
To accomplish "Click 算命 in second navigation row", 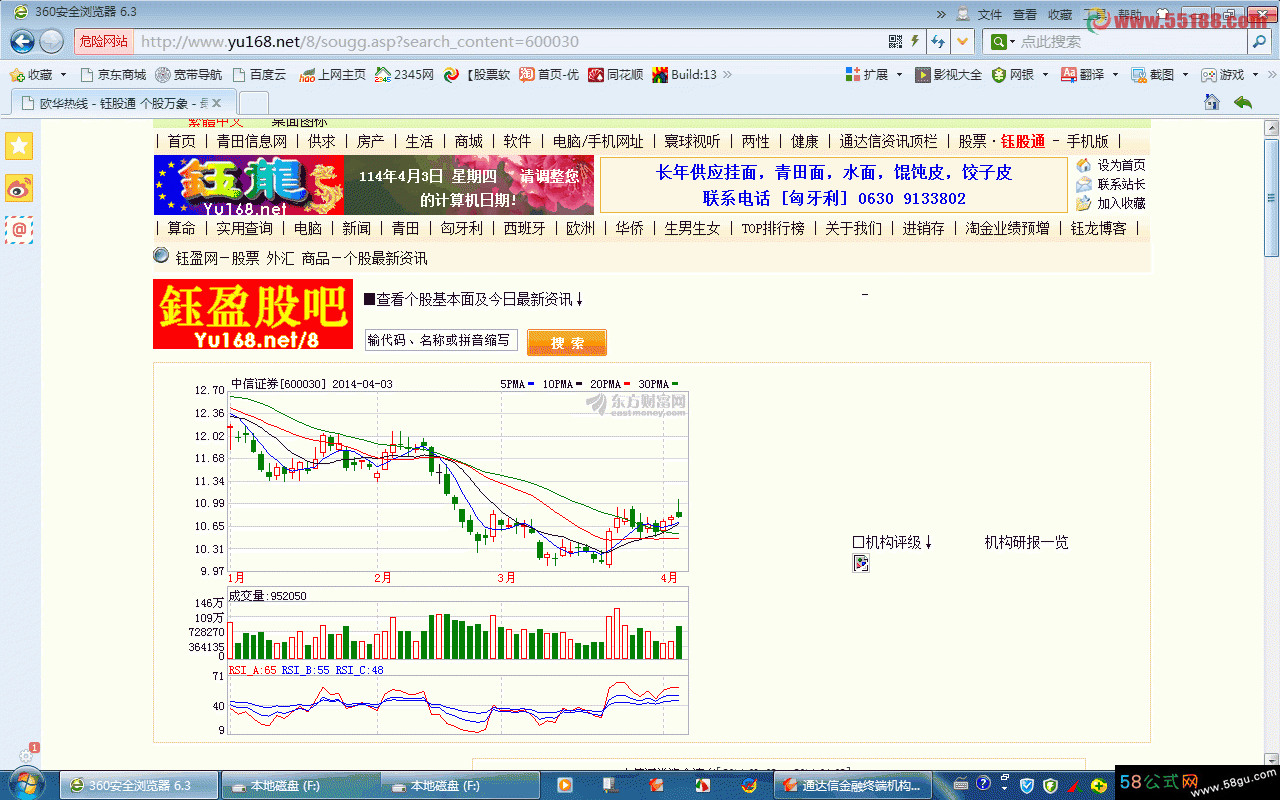I will pyautogui.click(x=182, y=228).
